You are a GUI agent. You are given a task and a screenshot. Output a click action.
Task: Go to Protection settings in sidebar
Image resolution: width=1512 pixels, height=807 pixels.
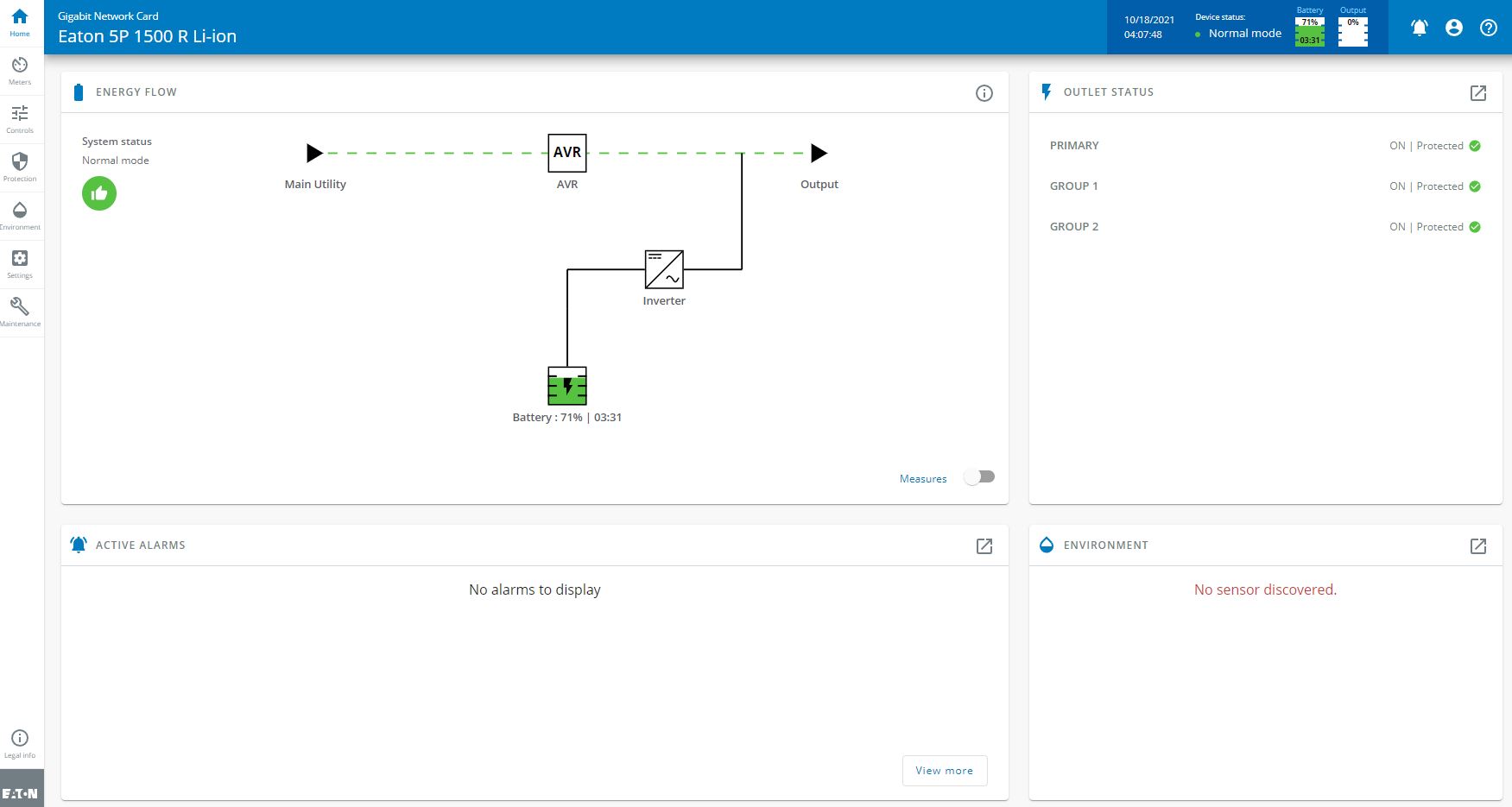click(20, 167)
